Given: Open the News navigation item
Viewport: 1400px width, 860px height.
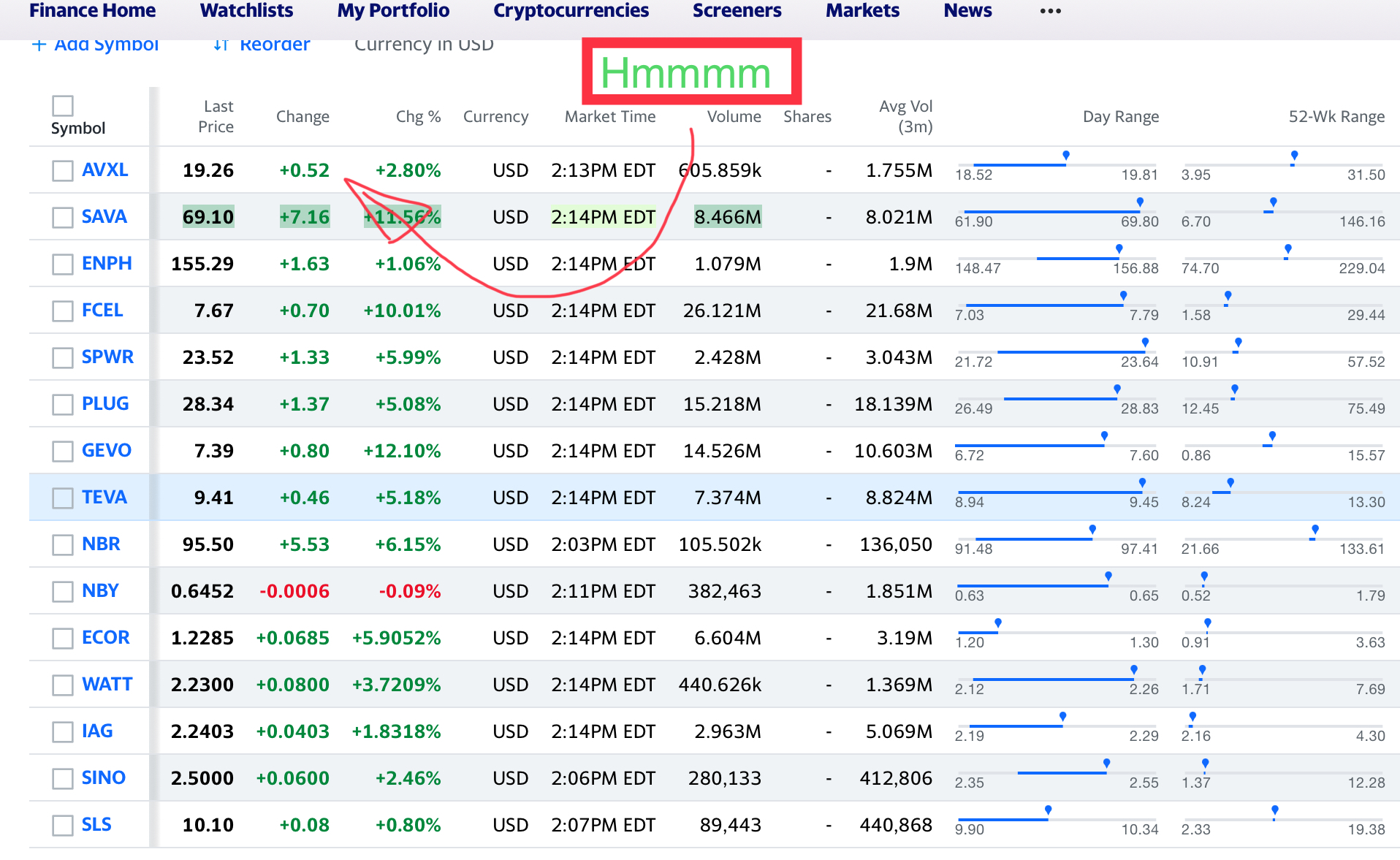Looking at the screenshot, I should tap(967, 11).
